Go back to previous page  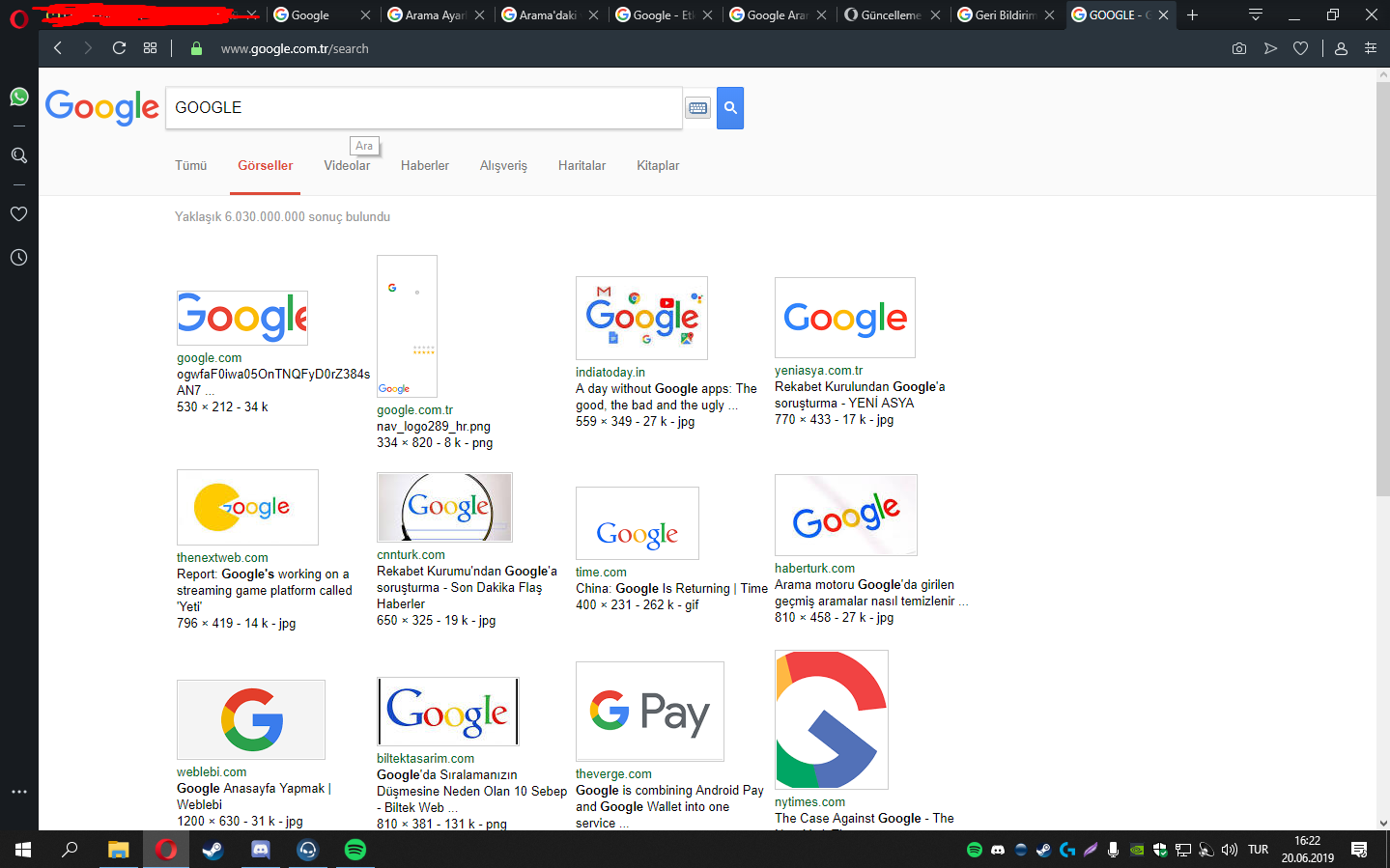coord(58,48)
